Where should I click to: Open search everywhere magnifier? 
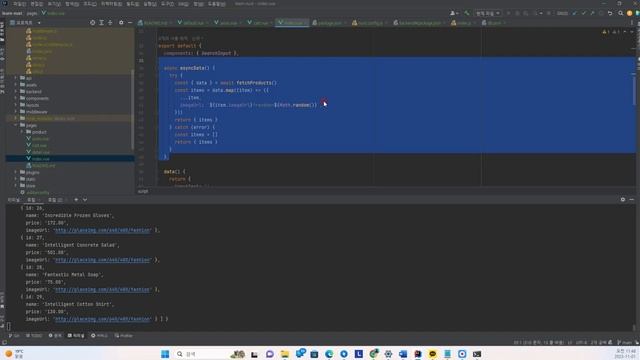click(x=620, y=13)
